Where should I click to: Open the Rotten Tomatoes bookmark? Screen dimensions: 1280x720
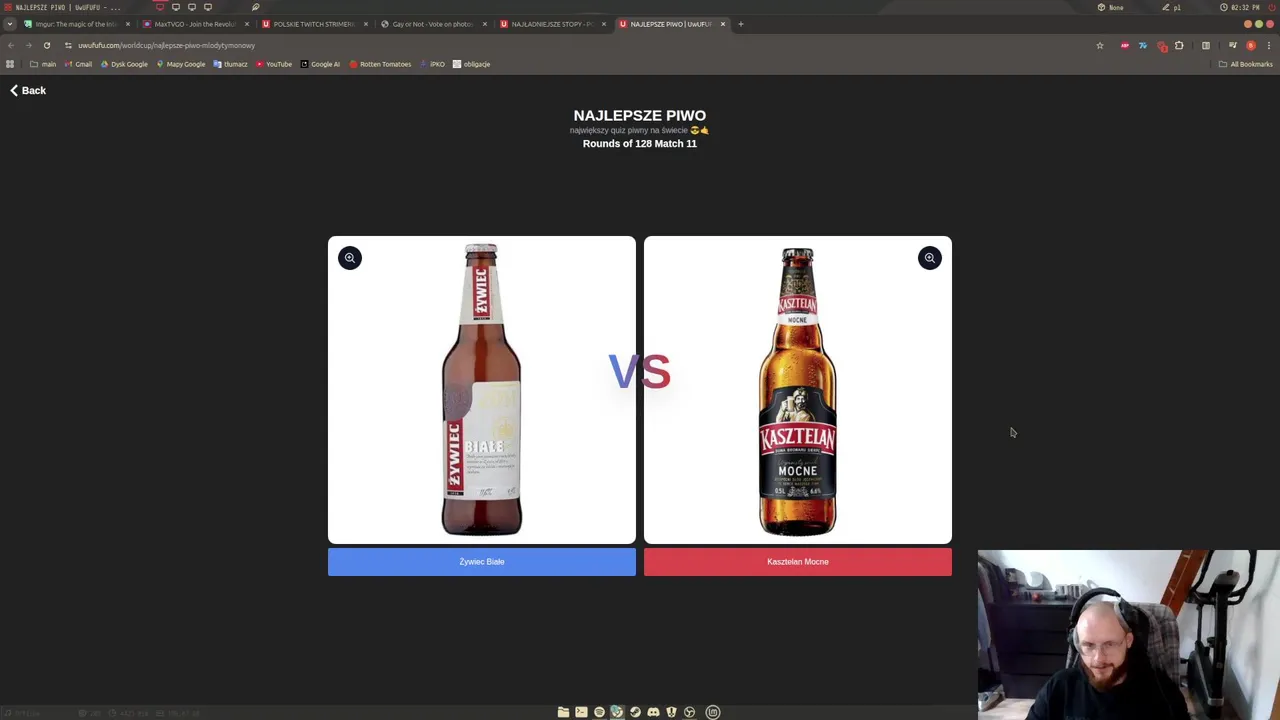380,64
